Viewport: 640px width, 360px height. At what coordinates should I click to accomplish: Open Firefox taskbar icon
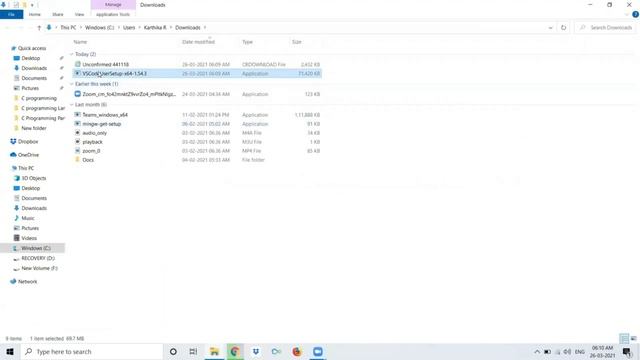[x=297, y=351]
